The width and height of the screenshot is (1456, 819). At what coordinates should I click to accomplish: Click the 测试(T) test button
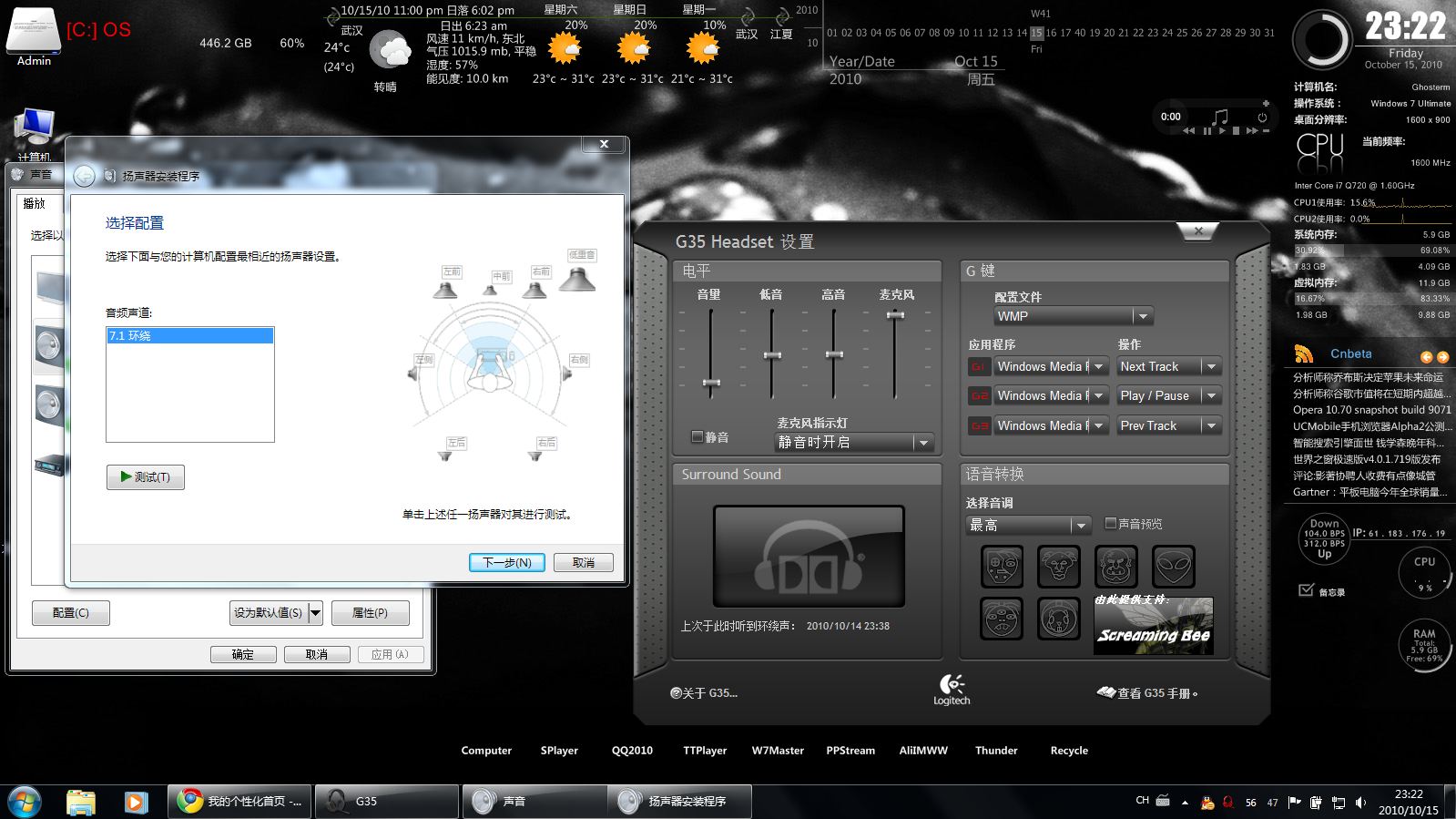tap(146, 476)
